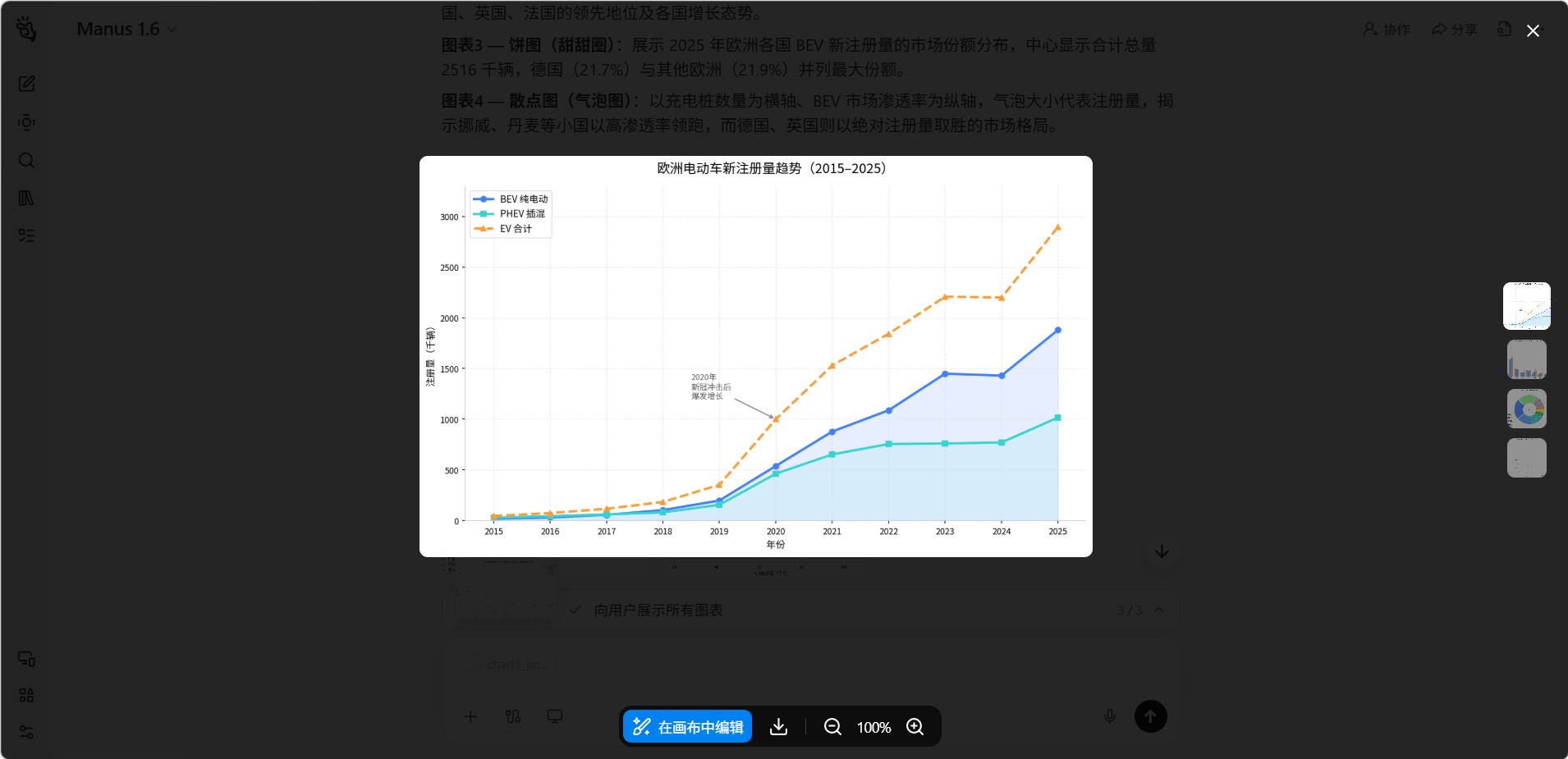Select the bar chart thumbnail
Image resolution: width=1568 pixels, height=759 pixels.
pyautogui.click(x=1526, y=359)
